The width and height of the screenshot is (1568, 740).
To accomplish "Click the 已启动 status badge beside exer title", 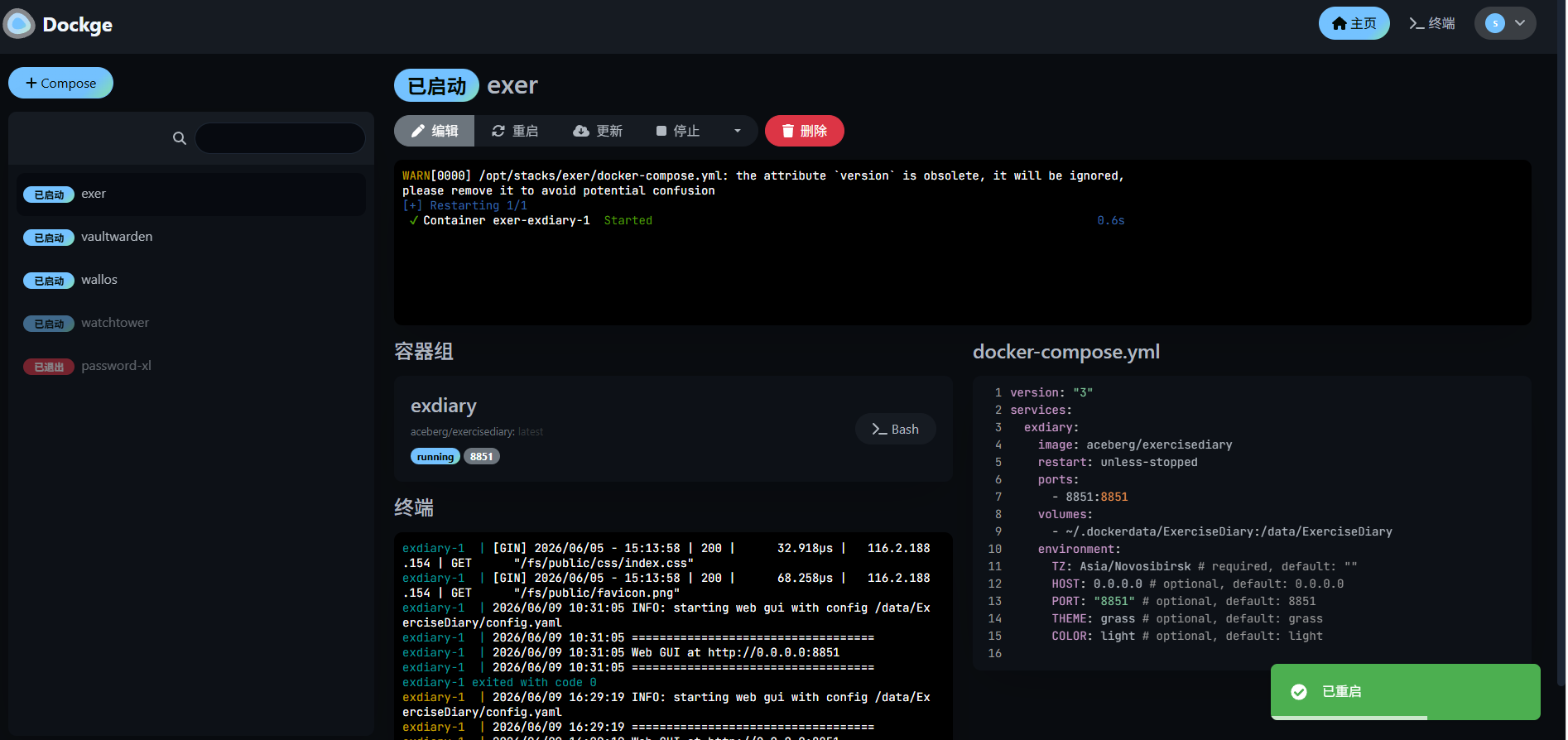I will (x=436, y=85).
